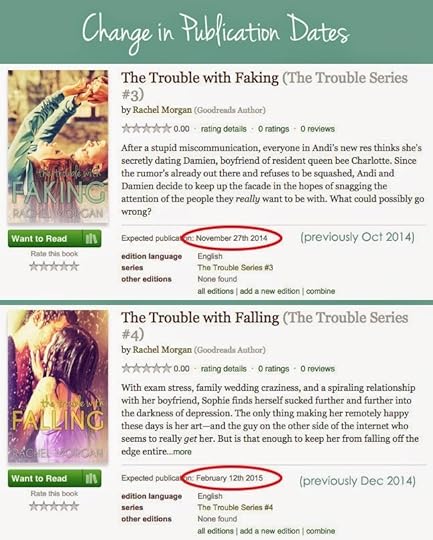The height and width of the screenshot is (540, 433).
Task: Open shelf dropdown beside Falling's Want to Read
Action: click(92, 478)
